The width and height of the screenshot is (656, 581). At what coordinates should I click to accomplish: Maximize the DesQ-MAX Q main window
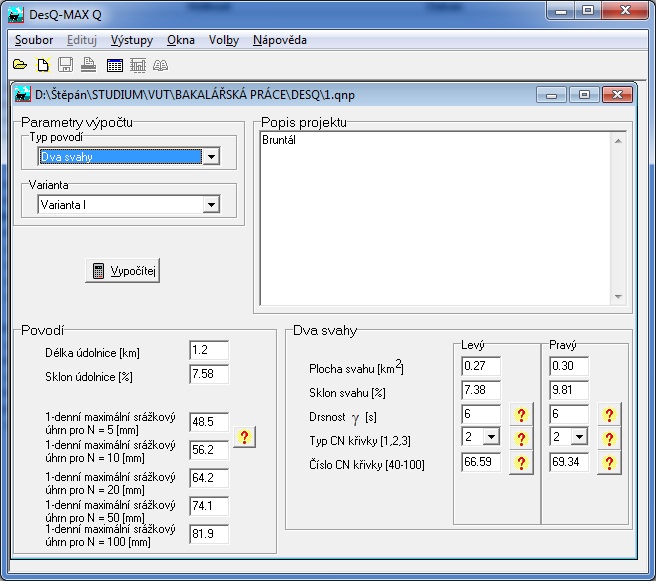588,10
